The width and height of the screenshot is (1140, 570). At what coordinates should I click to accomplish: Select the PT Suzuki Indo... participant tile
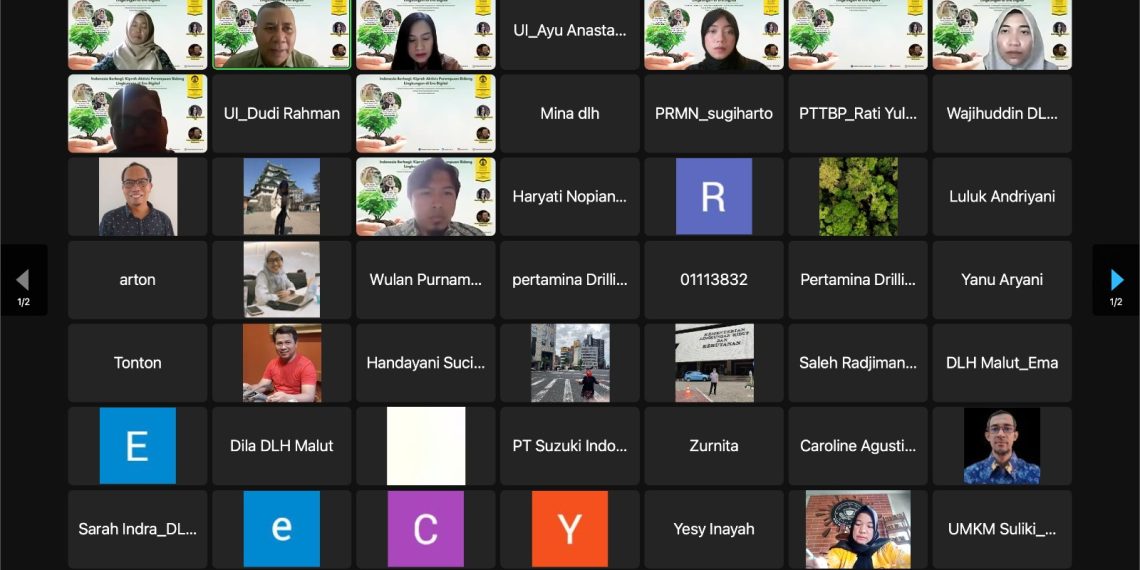pyautogui.click(x=570, y=446)
